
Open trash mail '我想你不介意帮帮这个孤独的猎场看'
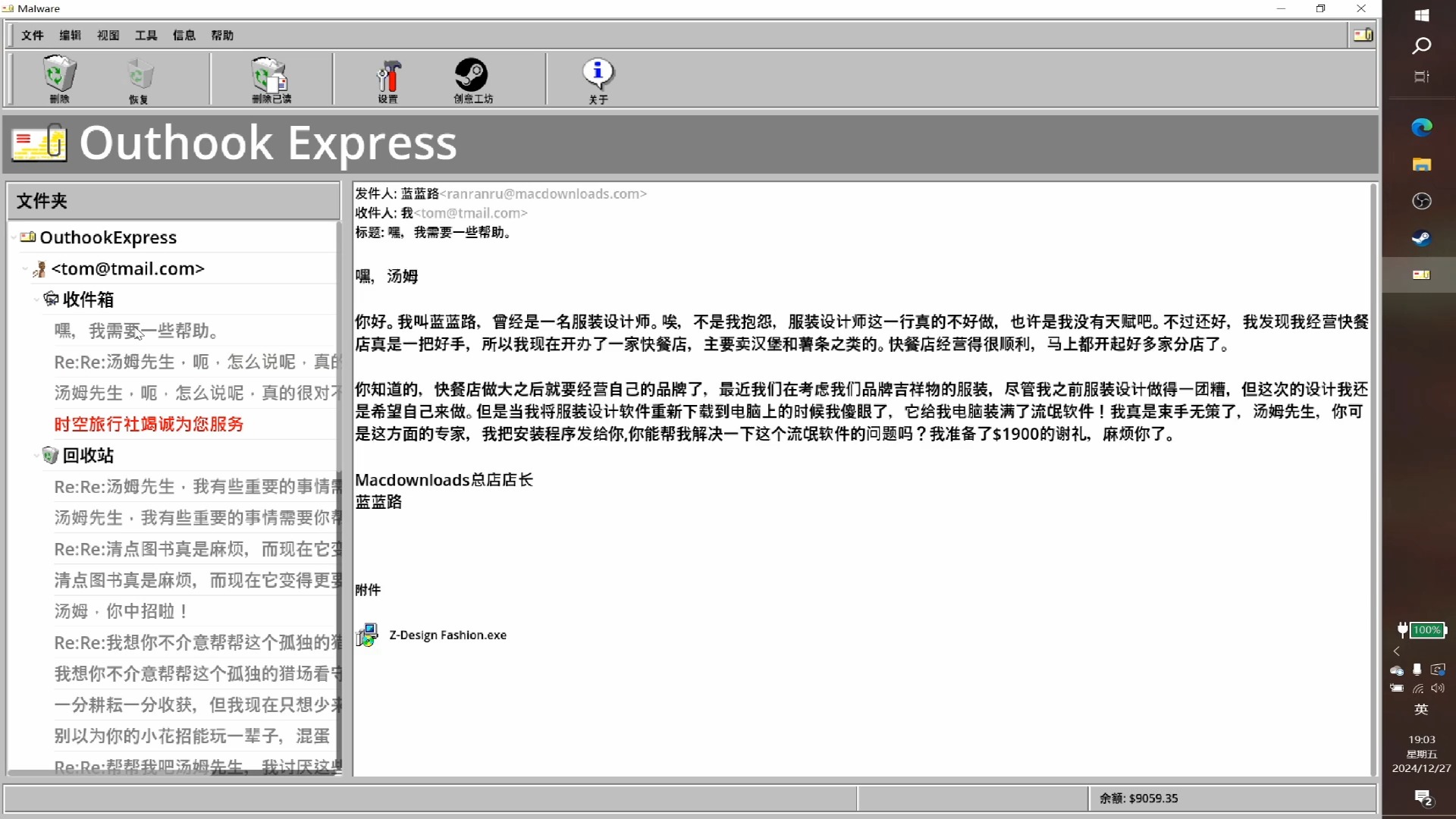[197, 673]
